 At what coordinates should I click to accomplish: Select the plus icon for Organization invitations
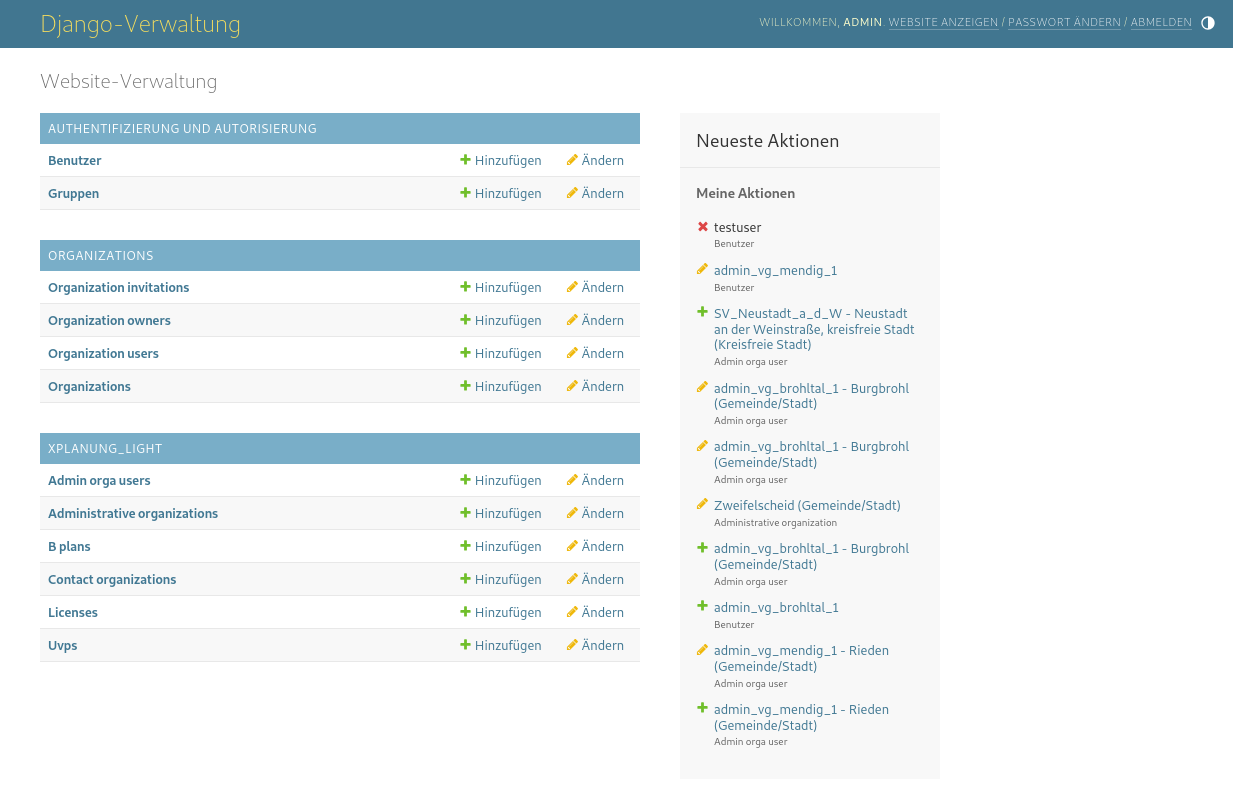pos(465,287)
